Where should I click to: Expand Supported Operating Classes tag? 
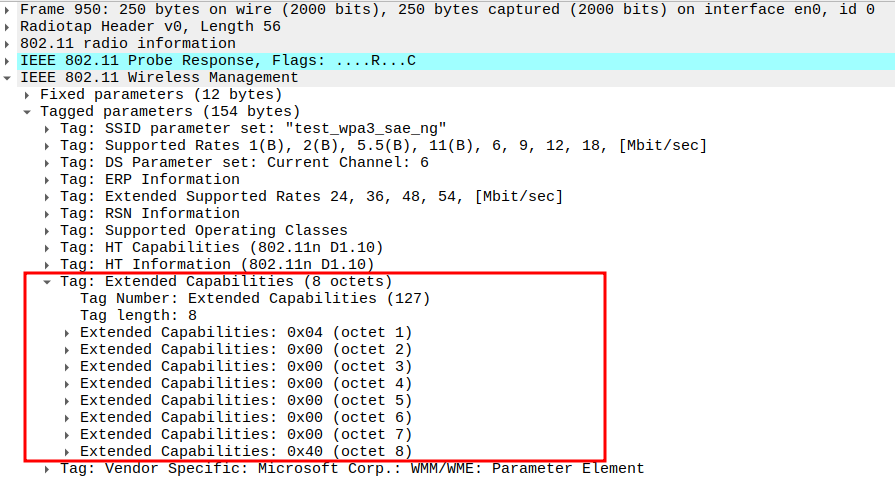pyautogui.click(x=48, y=231)
